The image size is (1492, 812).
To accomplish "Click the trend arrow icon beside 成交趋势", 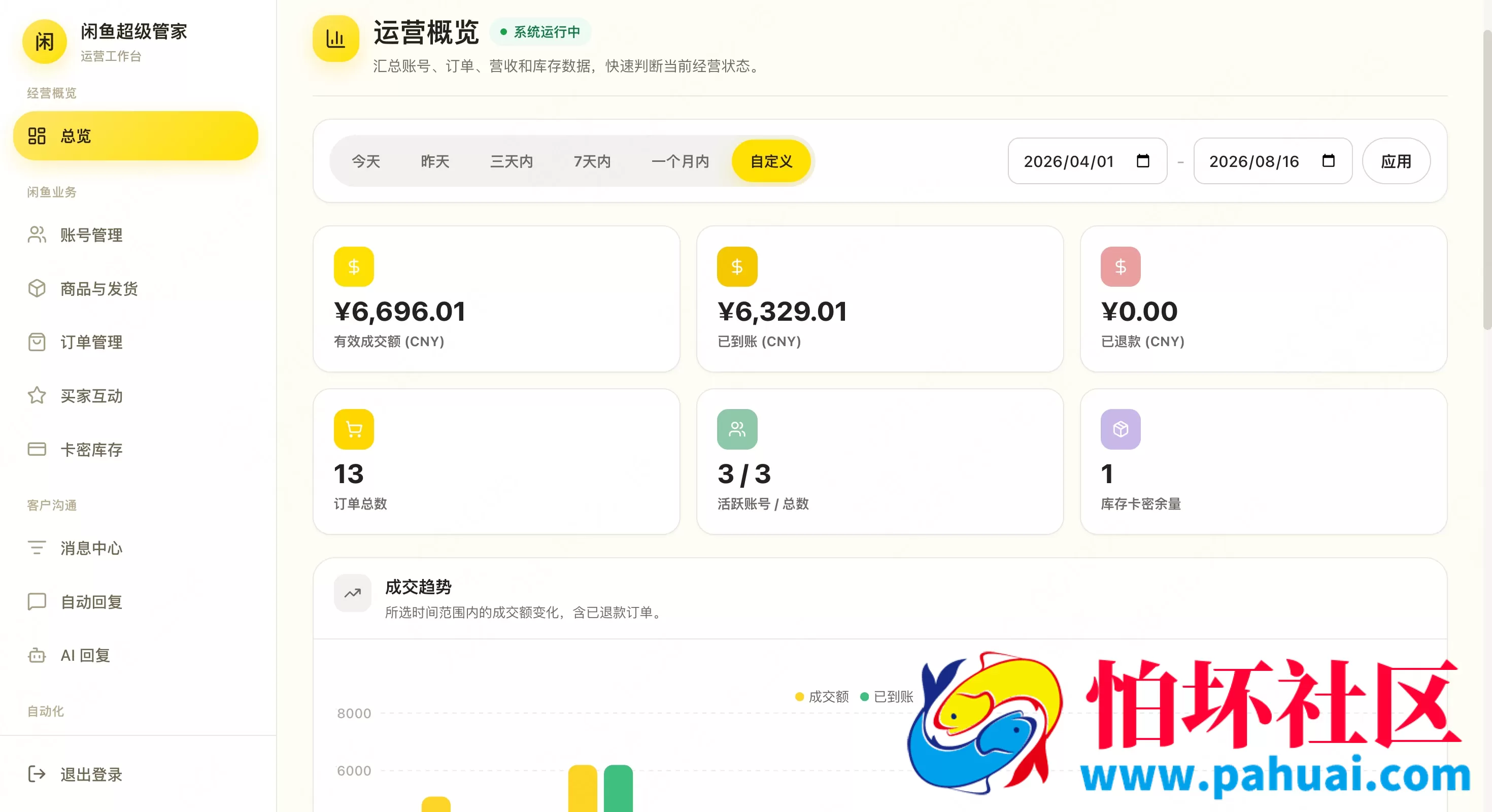I will pos(352,593).
